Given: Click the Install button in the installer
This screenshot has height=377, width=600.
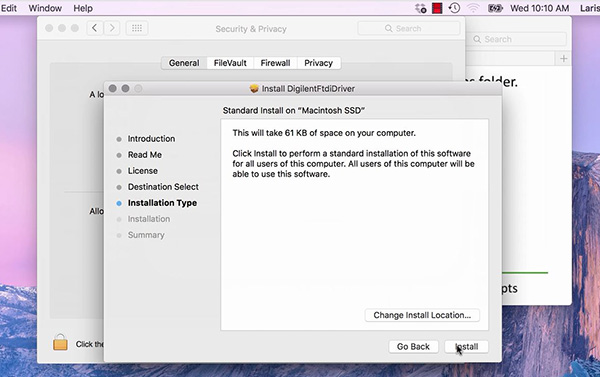Looking at the screenshot, I should (466, 347).
